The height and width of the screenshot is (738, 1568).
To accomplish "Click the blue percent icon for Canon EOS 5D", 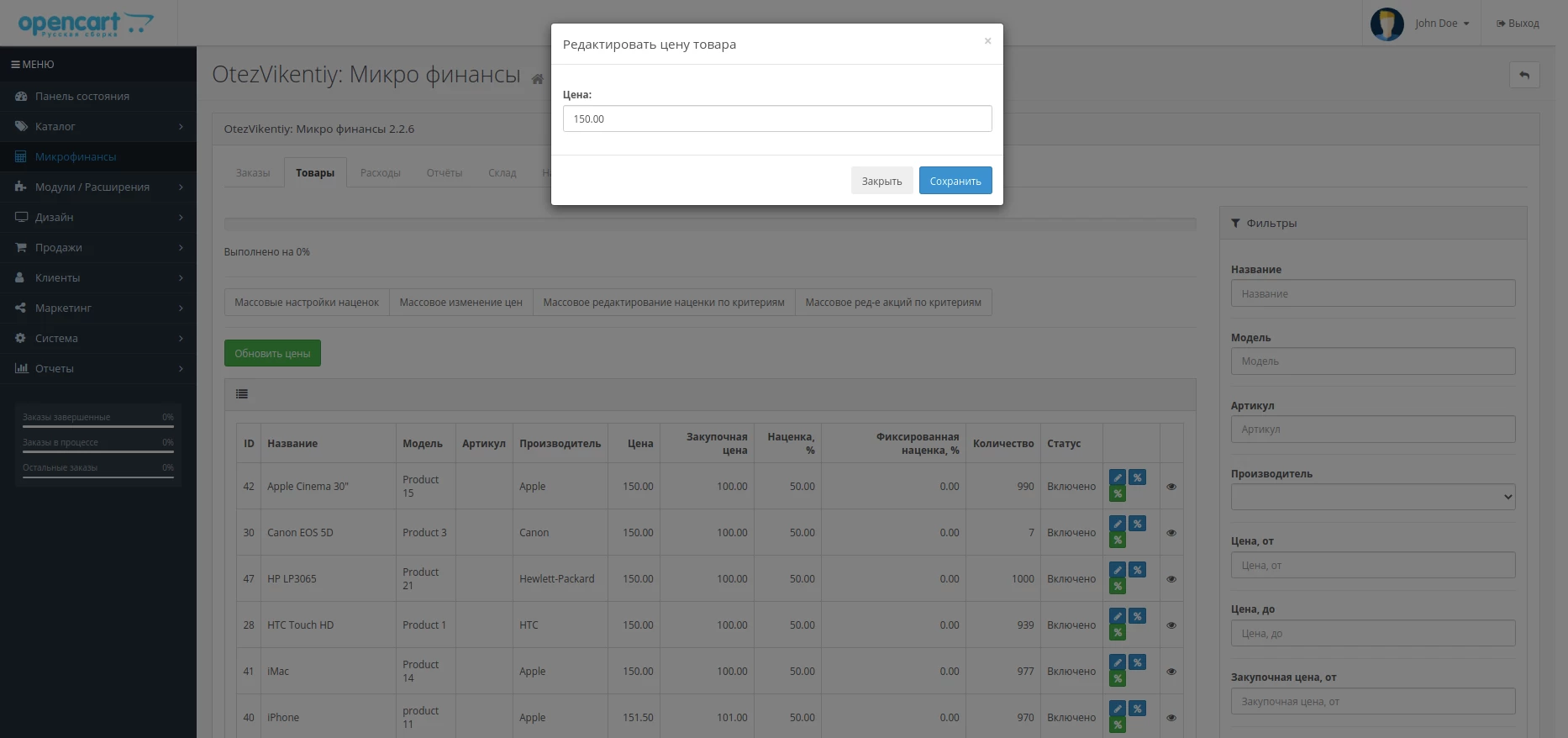I will point(1137,524).
